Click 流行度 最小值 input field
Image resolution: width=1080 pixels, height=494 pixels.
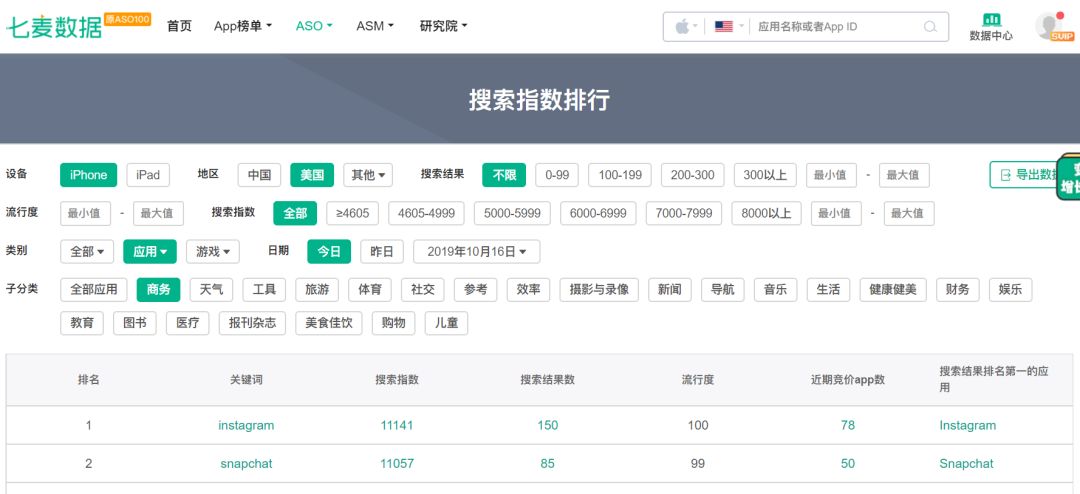(x=85, y=214)
